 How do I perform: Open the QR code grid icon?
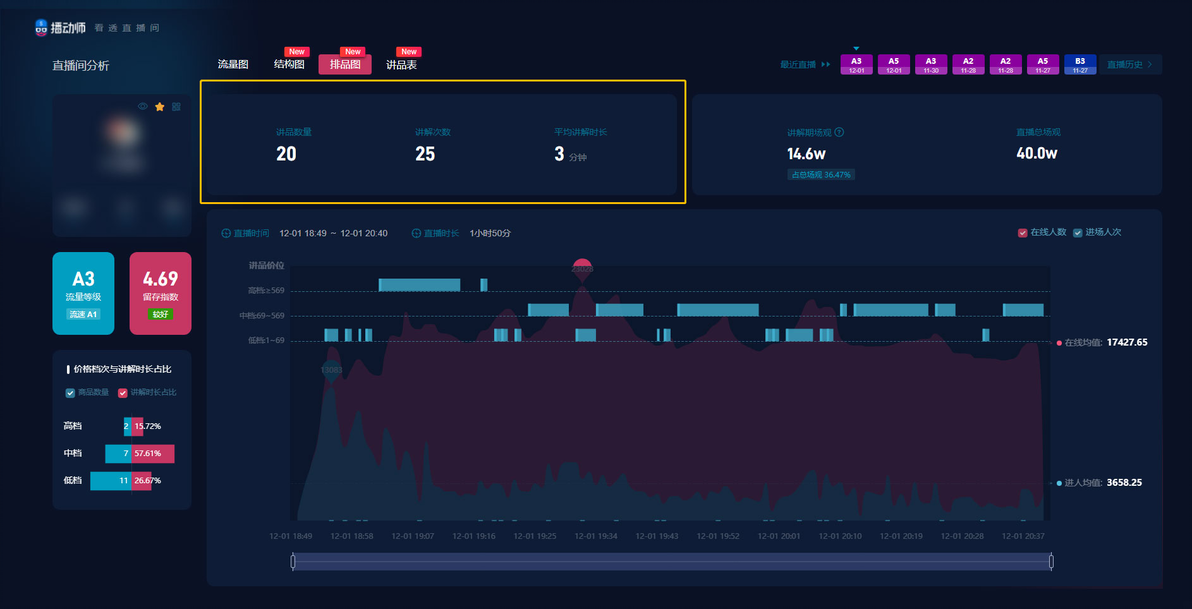176,106
